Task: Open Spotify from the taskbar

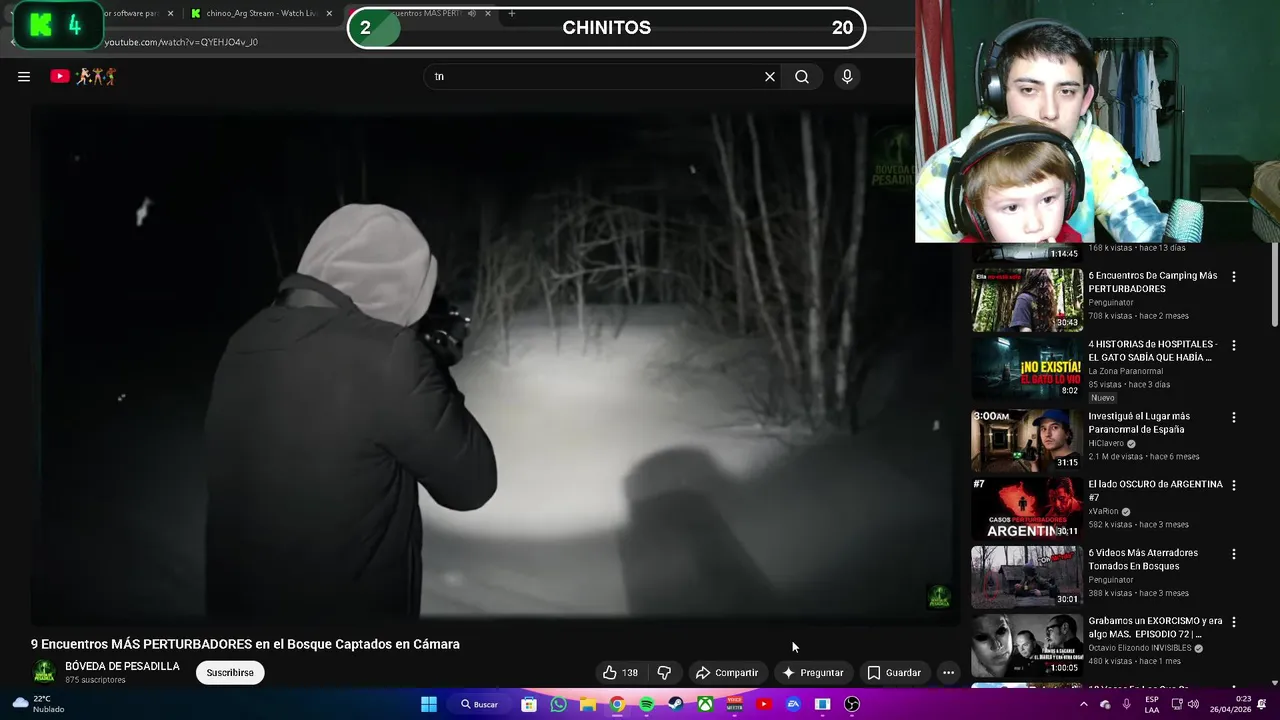Action: pyautogui.click(x=646, y=704)
